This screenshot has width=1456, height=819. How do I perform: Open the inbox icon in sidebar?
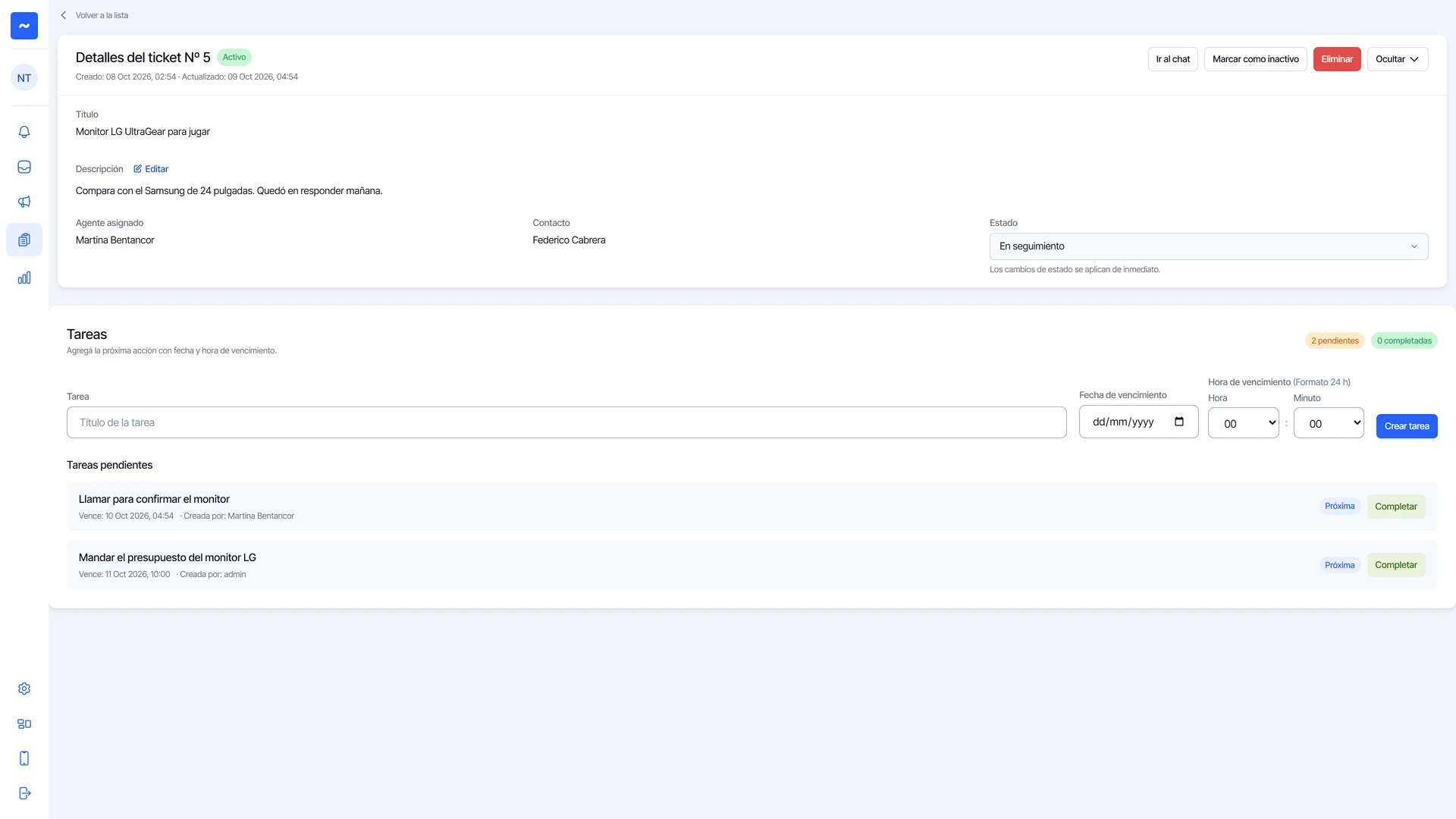[24, 167]
